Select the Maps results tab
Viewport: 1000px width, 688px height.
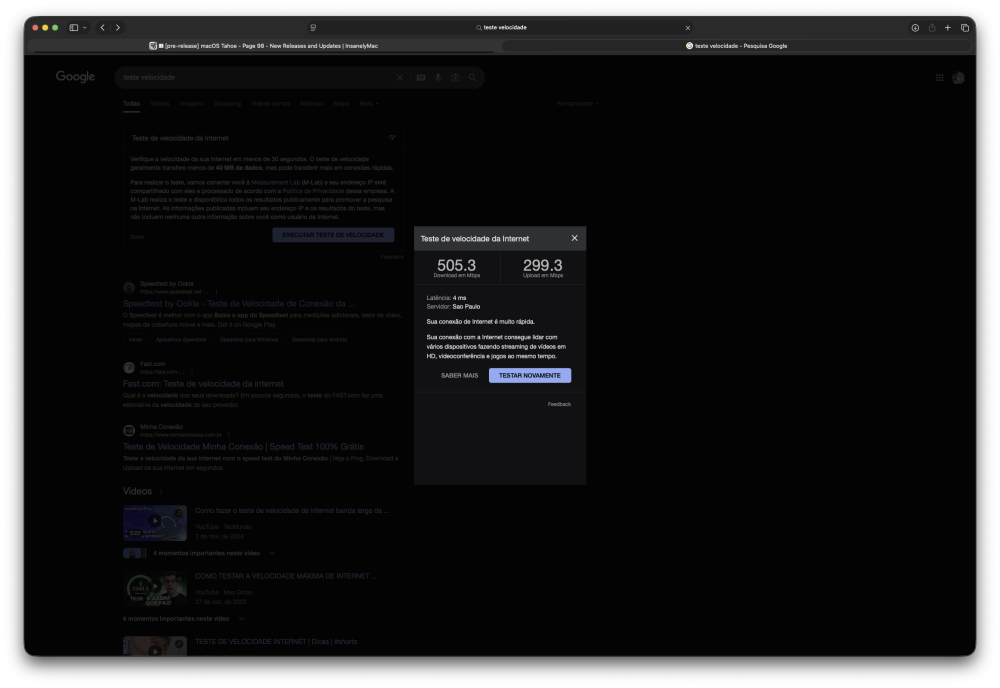(x=341, y=103)
